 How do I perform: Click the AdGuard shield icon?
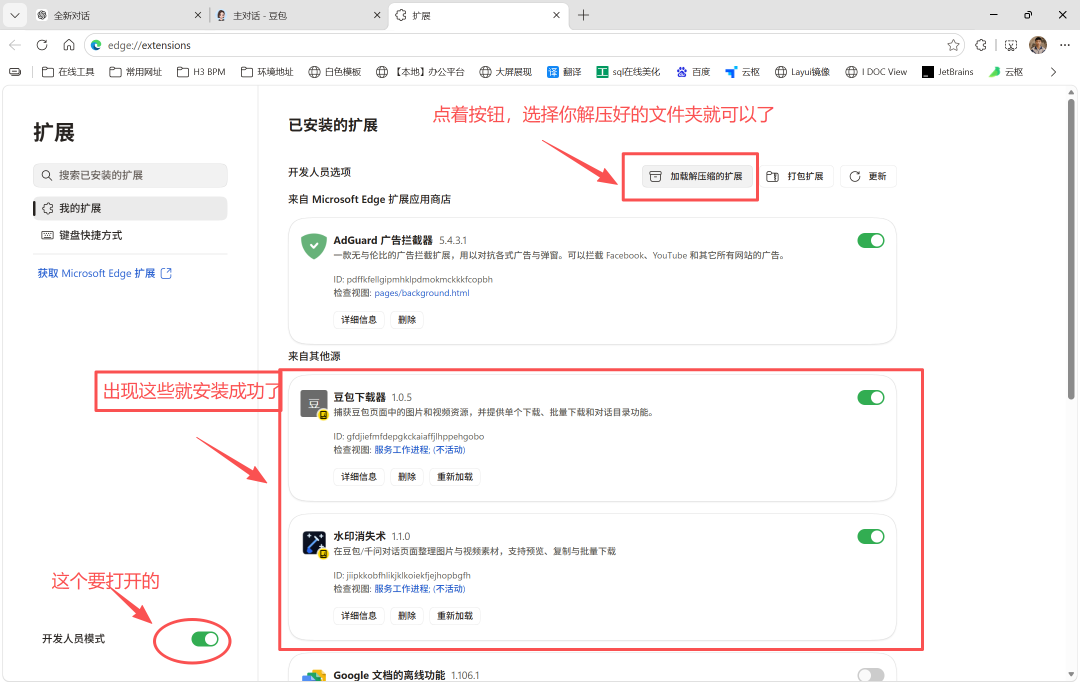[314, 246]
